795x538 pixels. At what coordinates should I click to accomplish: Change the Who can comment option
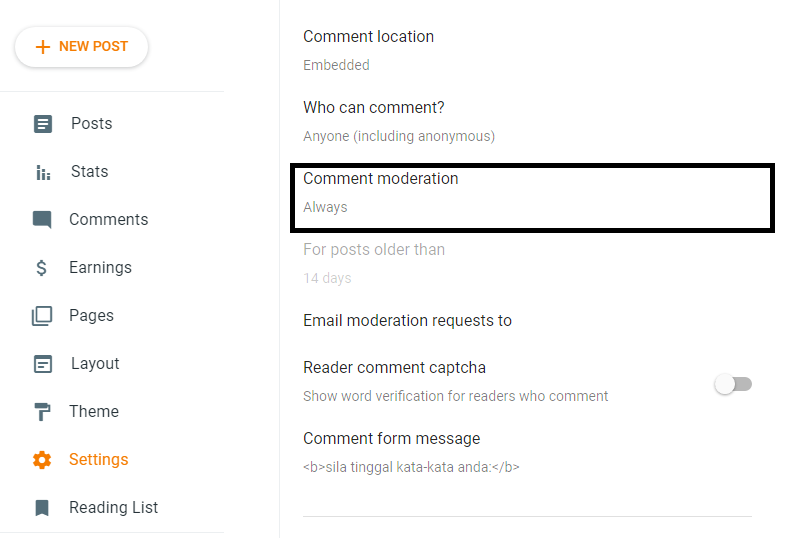tap(398, 120)
